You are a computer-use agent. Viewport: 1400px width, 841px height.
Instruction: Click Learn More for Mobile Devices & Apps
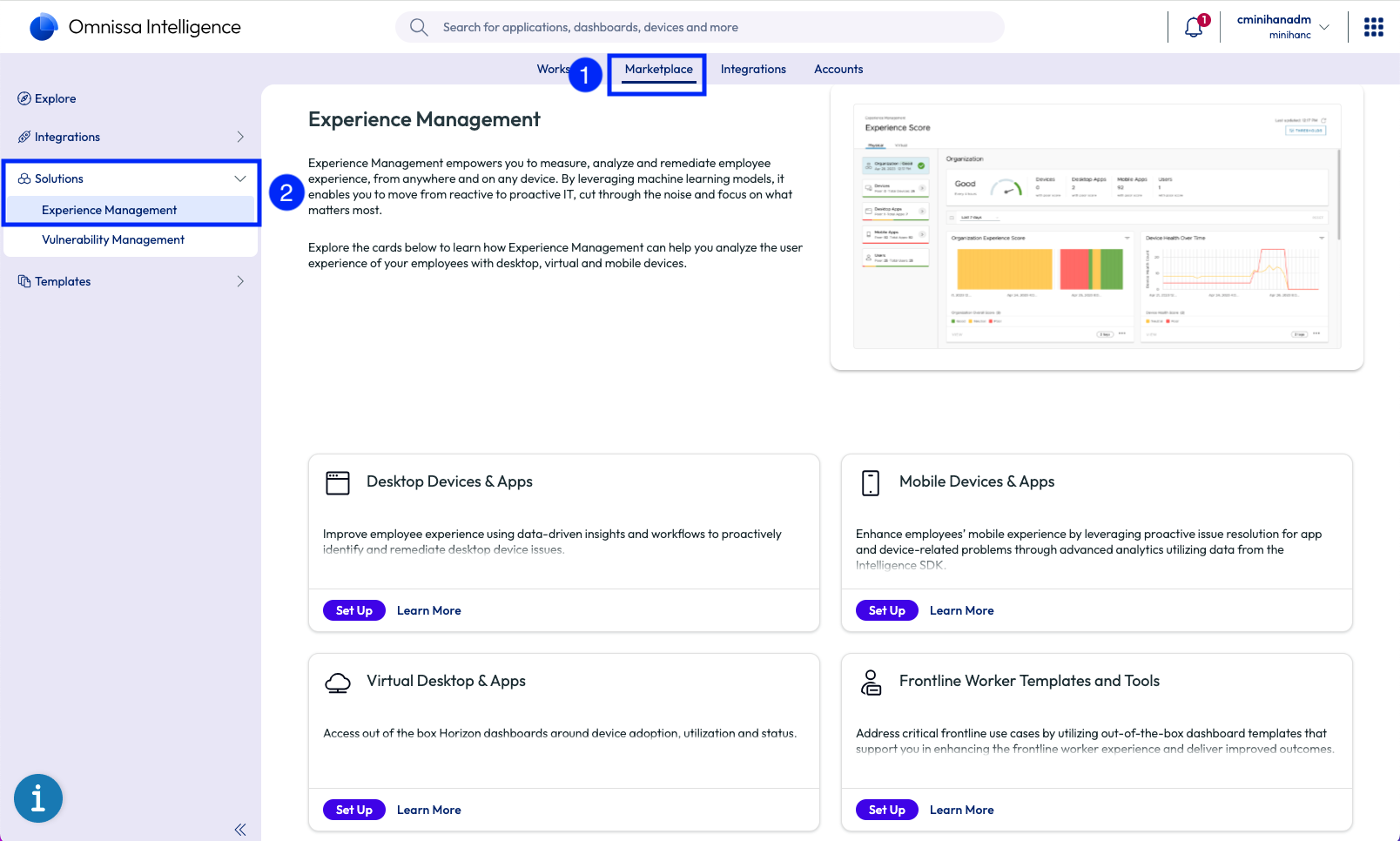point(961,610)
